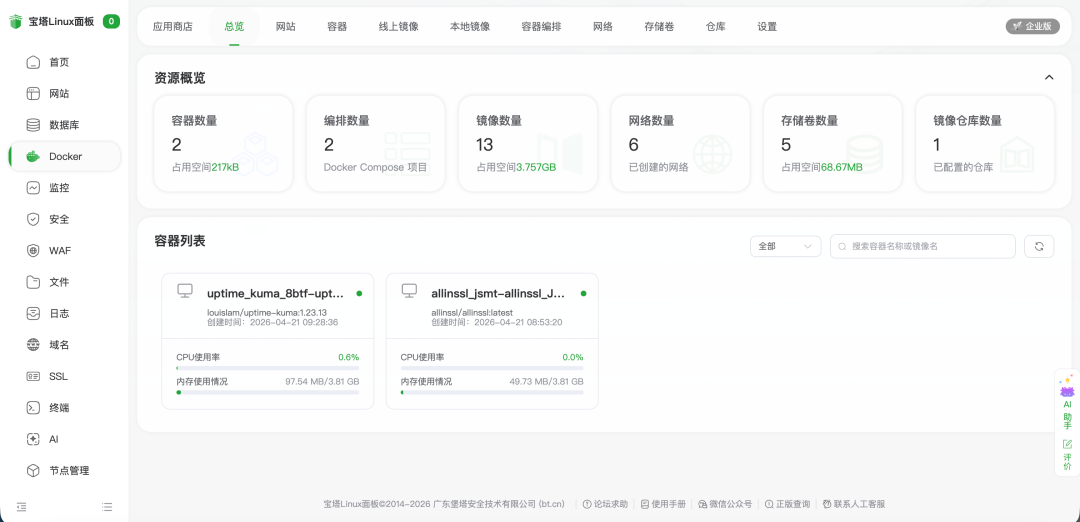Open the 本地镜像 tab
This screenshot has height=522, width=1080.
[470, 27]
